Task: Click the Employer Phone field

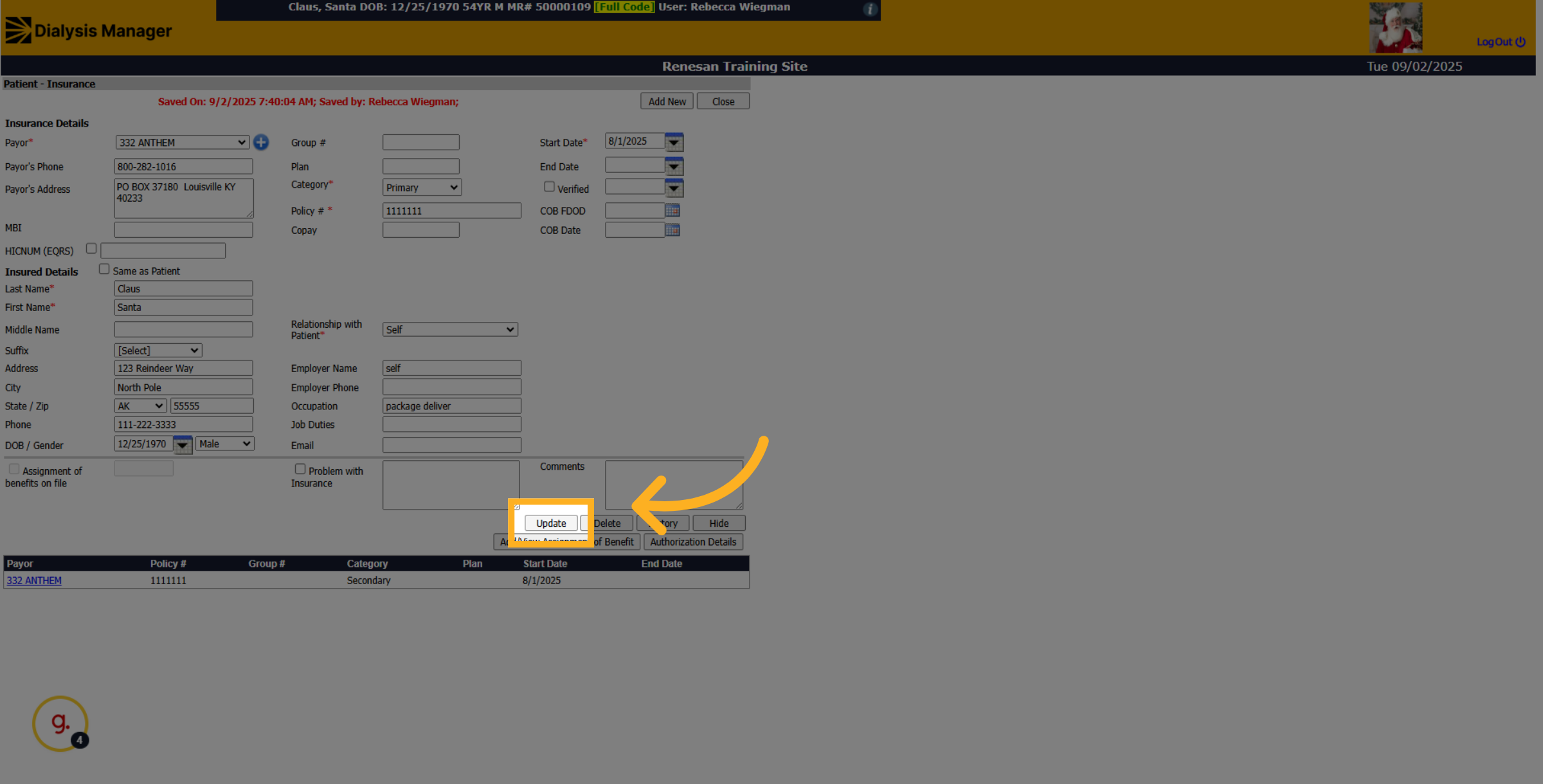Action: click(452, 387)
